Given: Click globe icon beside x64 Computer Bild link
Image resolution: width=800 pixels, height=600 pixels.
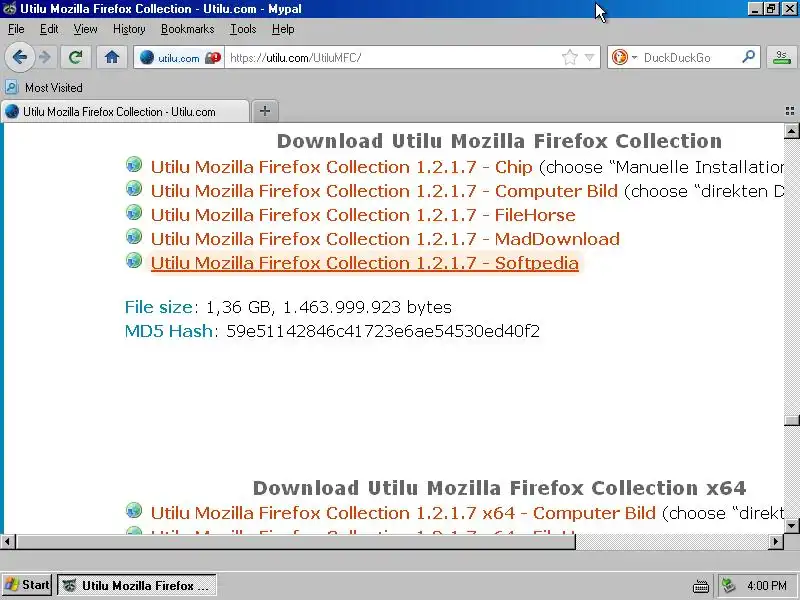Looking at the screenshot, I should coord(134,510).
